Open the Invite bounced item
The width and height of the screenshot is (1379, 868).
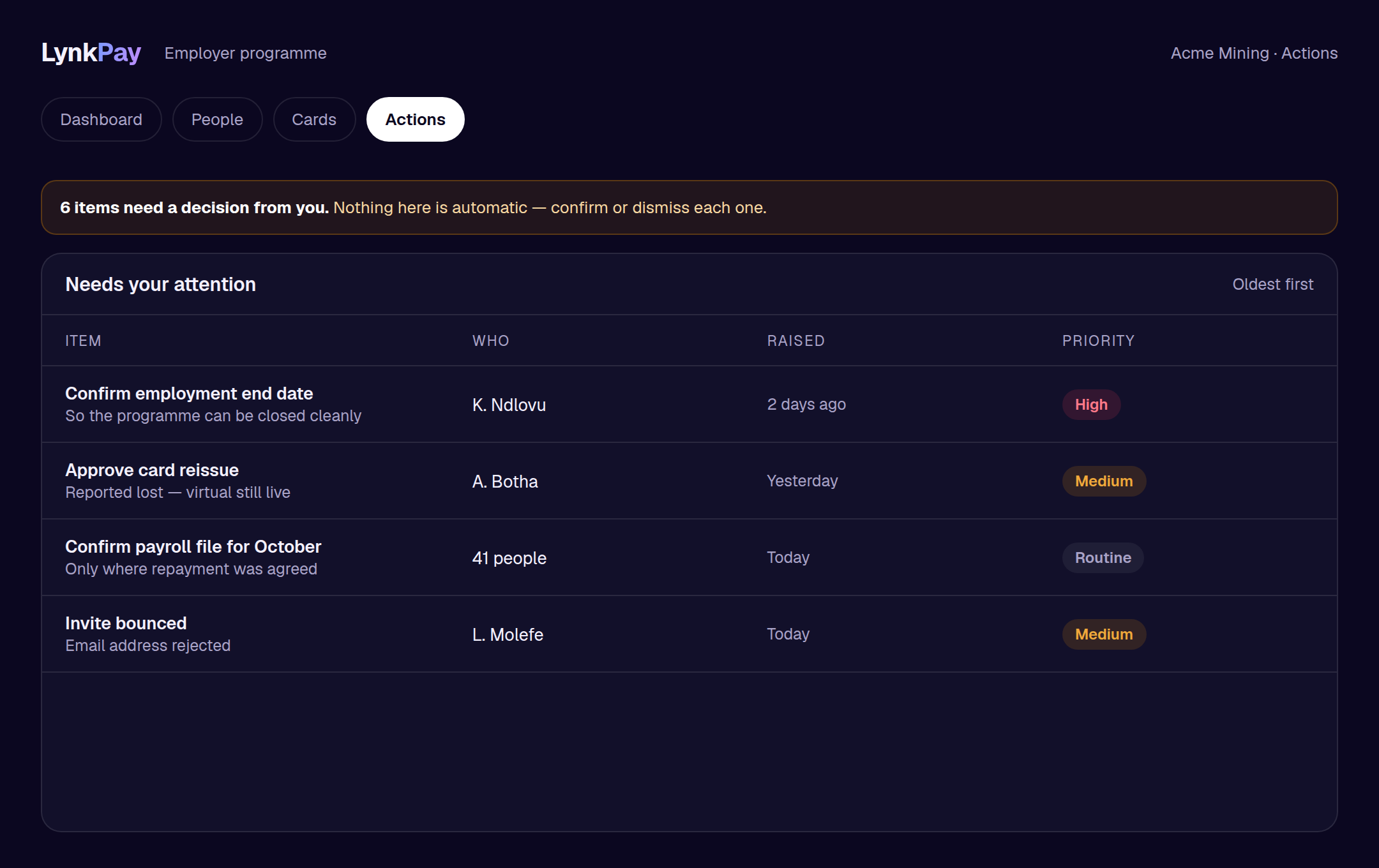689,634
